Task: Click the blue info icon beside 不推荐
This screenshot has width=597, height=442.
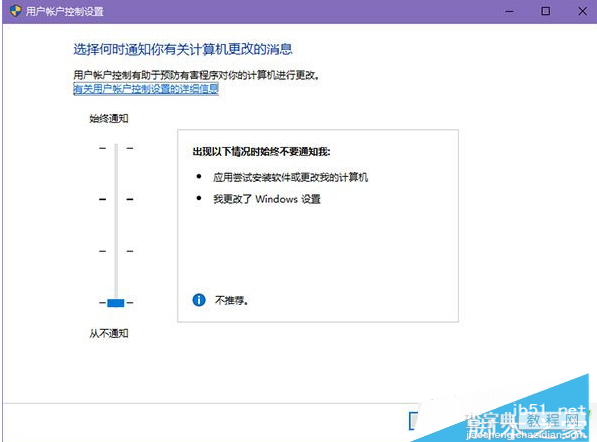Action: click(x=199, y=300)
